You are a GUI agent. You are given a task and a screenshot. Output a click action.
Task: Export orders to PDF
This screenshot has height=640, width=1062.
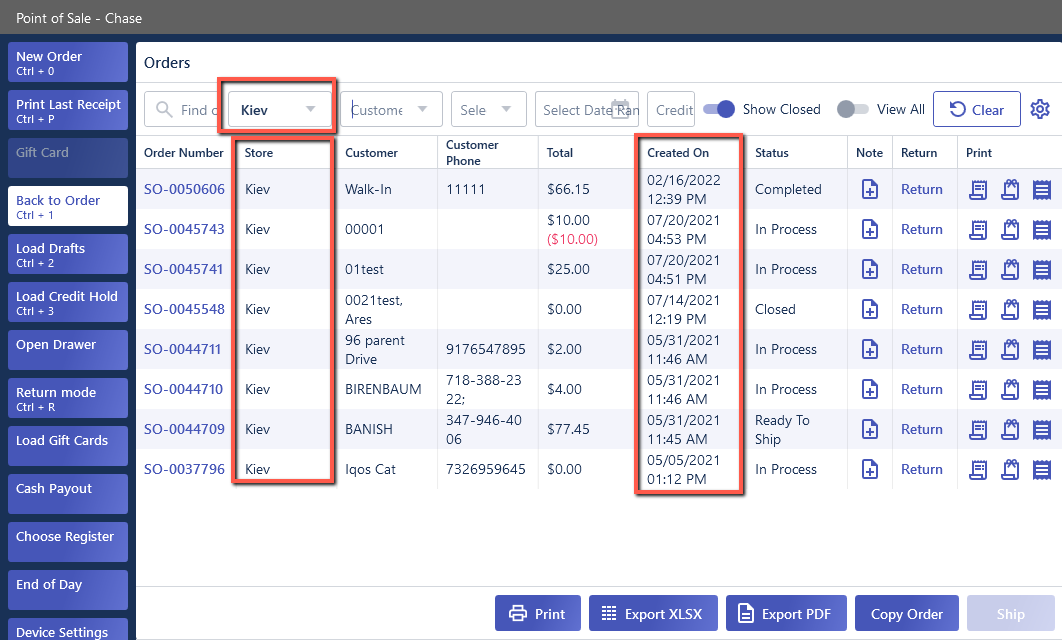coord(786,614)
